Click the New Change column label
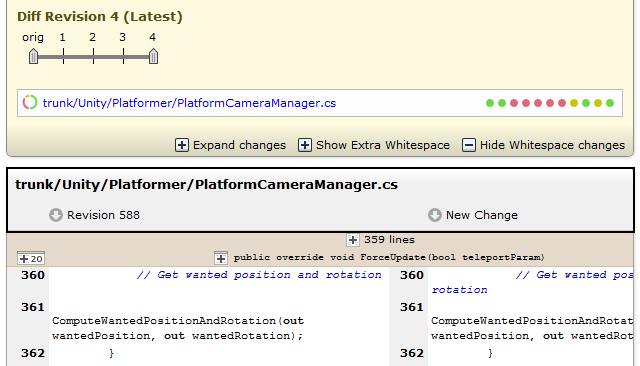This screenshot has height=366, width=640. point(482,215)
